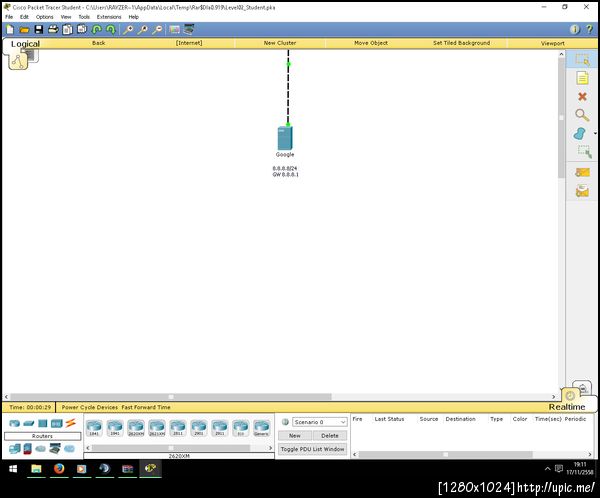
Task: Switch to Realtime mode tab
Action: pyautogui.click(x=567, y=407)
